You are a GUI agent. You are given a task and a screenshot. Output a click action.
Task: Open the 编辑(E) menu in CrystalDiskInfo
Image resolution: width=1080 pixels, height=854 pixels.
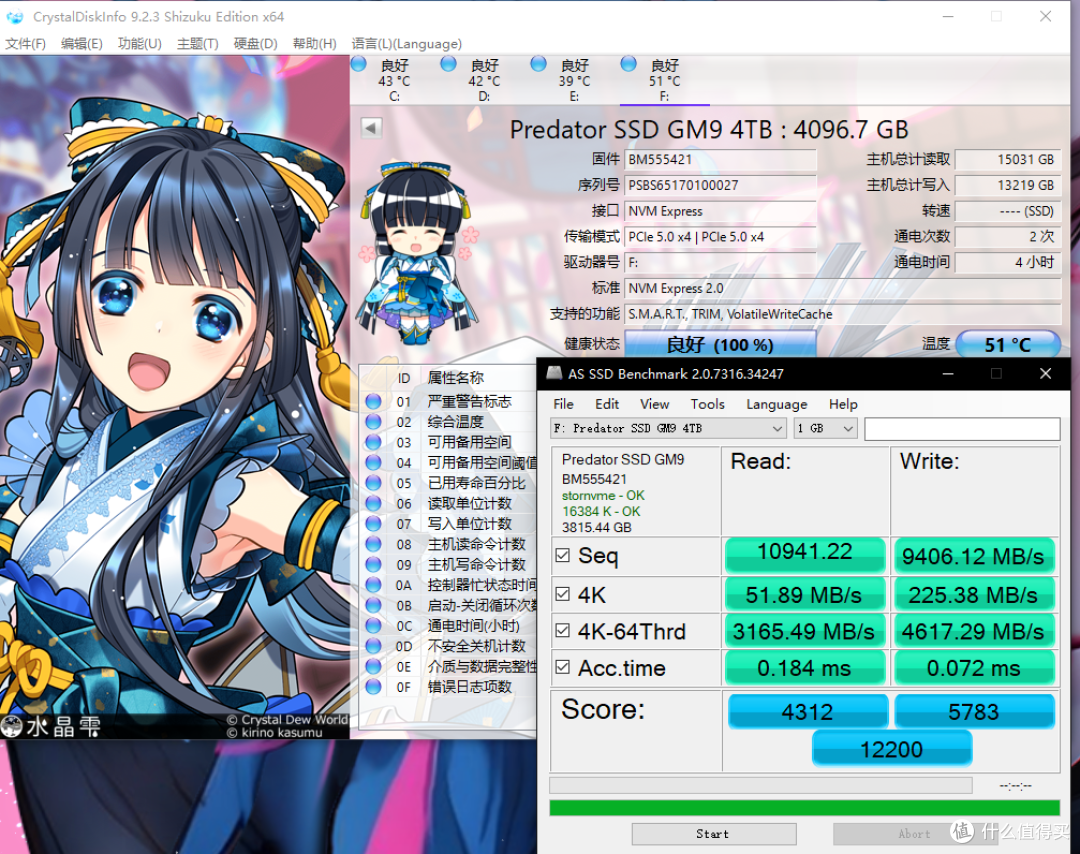pos(81,43)
